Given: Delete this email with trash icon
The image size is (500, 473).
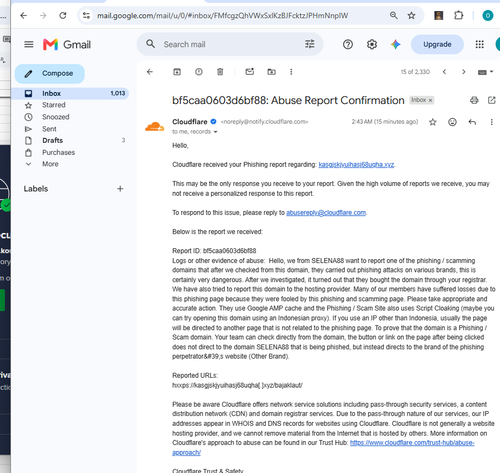Looking at the screenshot, I should click(220, 72).
